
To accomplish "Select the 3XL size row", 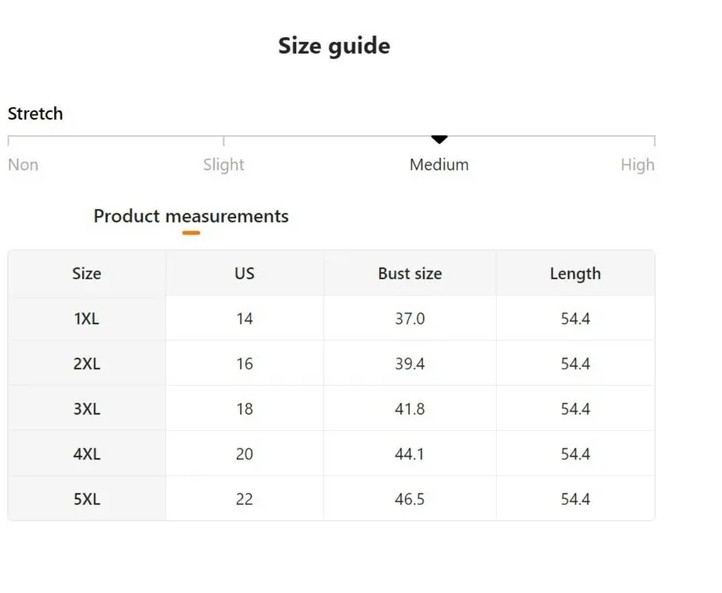I will click(331, 409).
